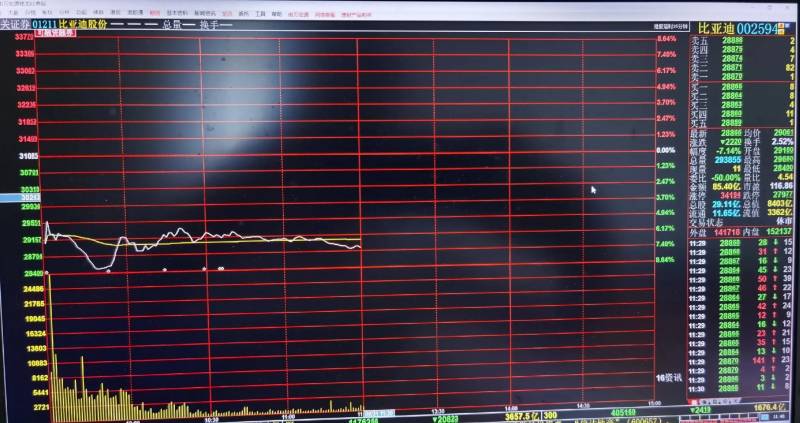Select the 卖五 sell order row
The width and height of the screenshot is (800, 423).
point(743,40)
